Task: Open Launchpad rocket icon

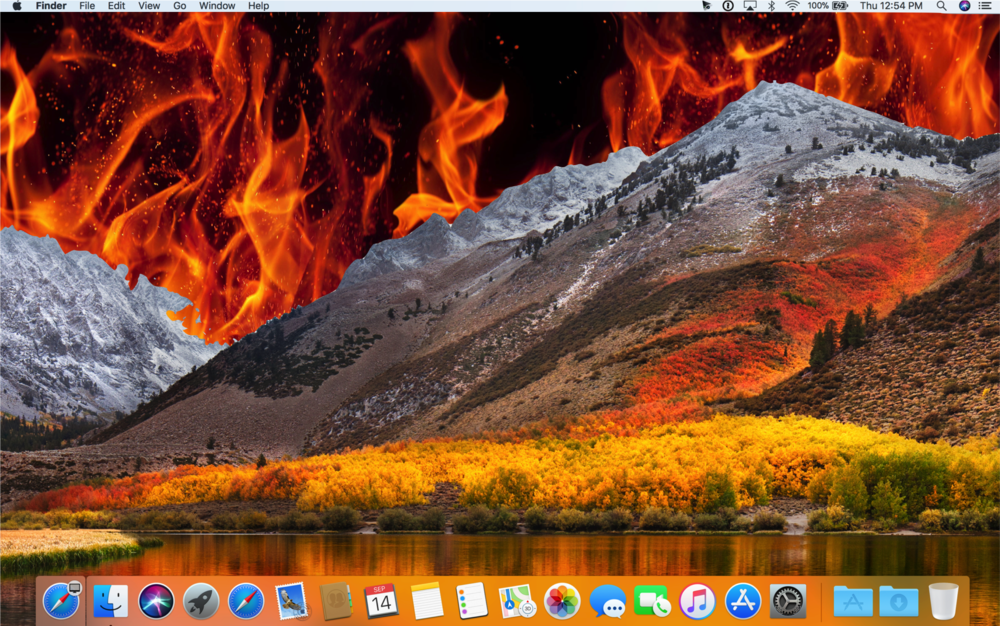Action: 201,601
